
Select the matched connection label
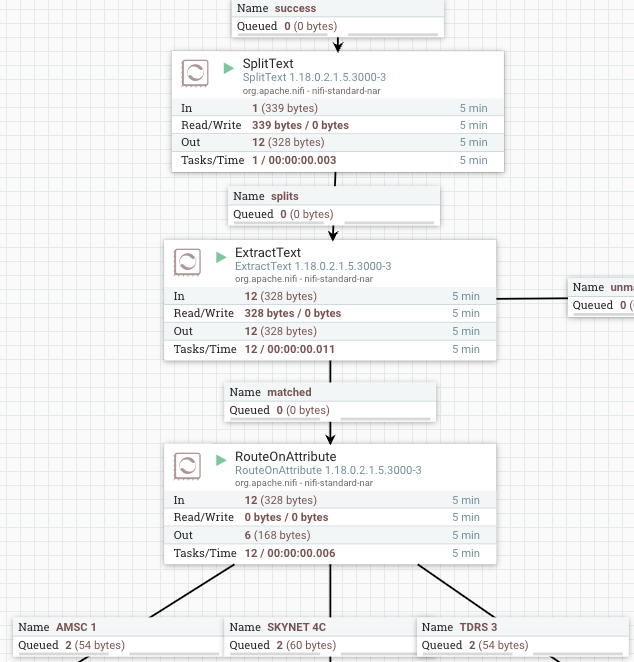[330, 402]
